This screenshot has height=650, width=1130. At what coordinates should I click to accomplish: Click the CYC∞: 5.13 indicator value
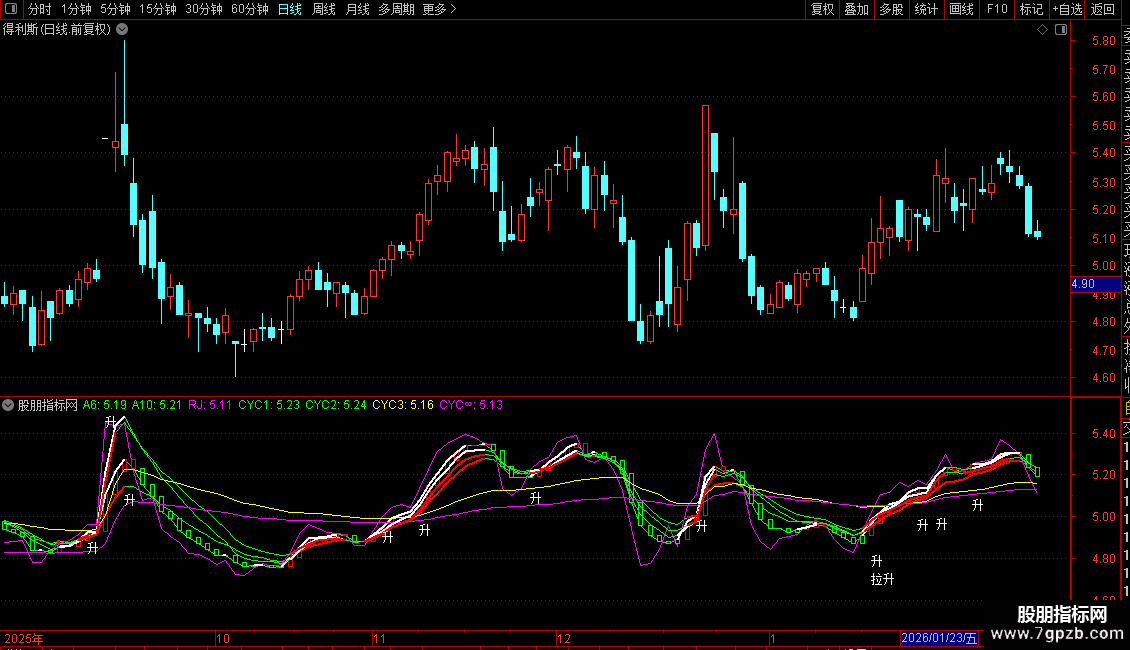click(x=471, y=405)
